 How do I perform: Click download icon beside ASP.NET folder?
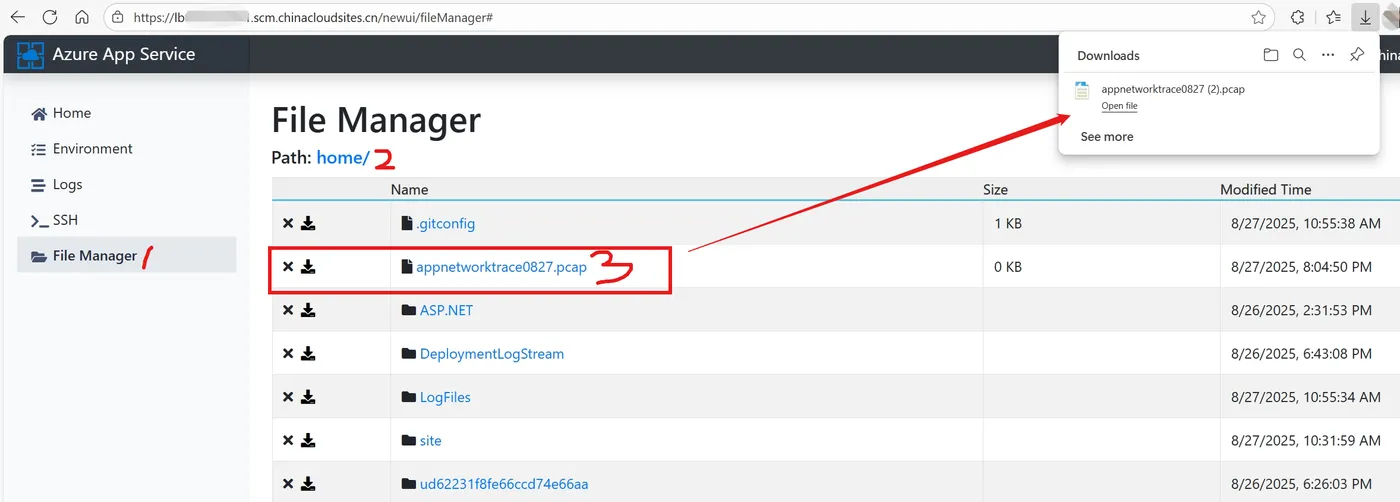point(308,310)
